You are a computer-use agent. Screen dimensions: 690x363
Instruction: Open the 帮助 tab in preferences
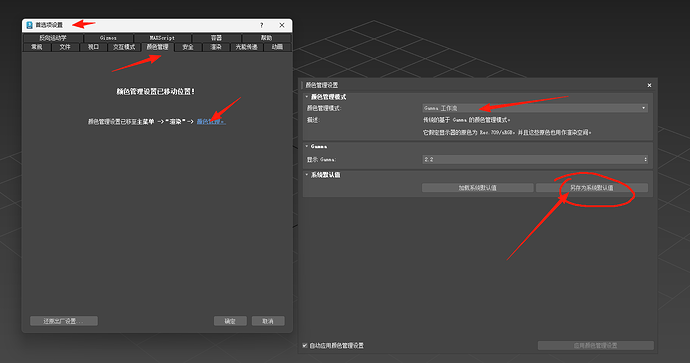pyautogui.click(x=266, y=38)
